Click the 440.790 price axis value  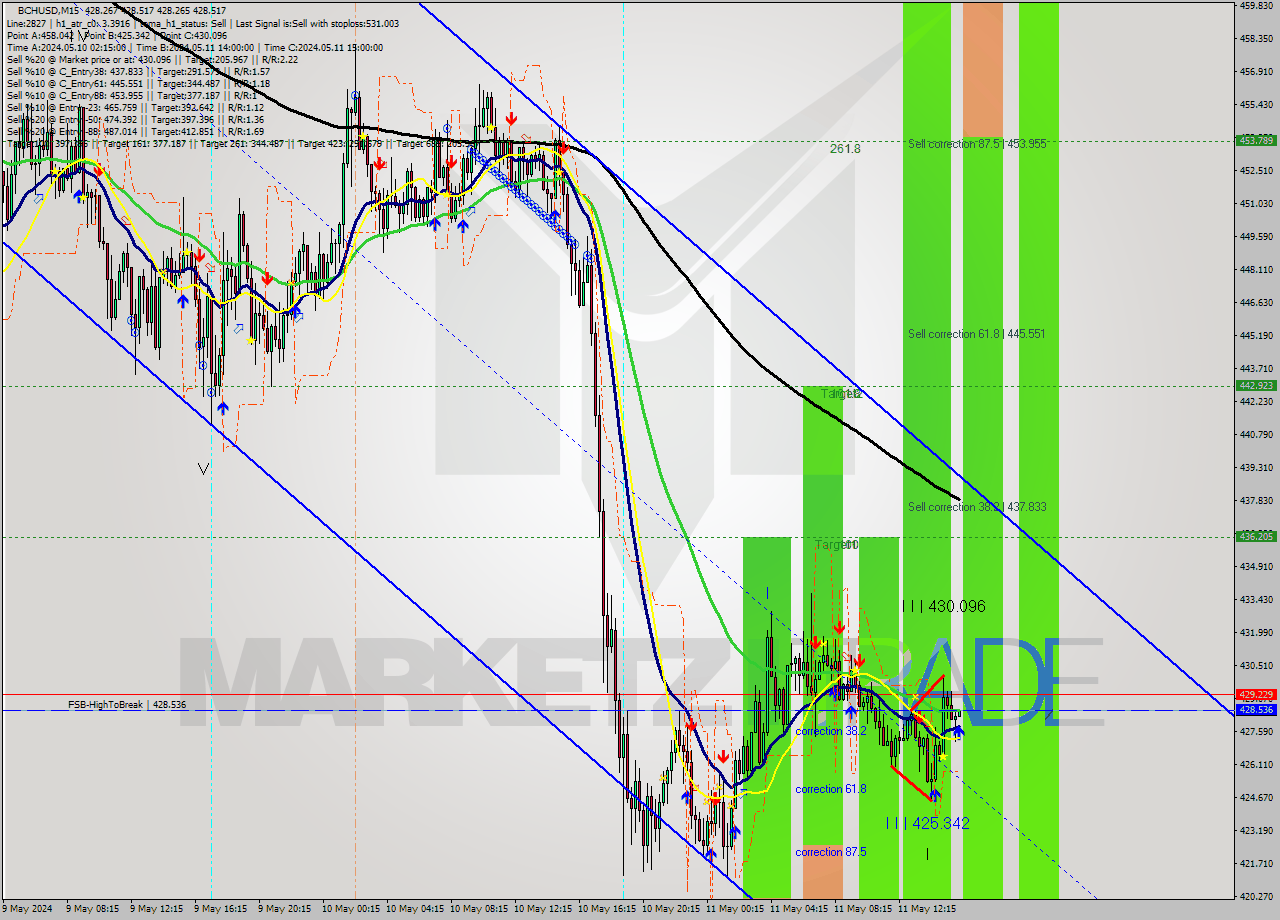point(1256,434)
